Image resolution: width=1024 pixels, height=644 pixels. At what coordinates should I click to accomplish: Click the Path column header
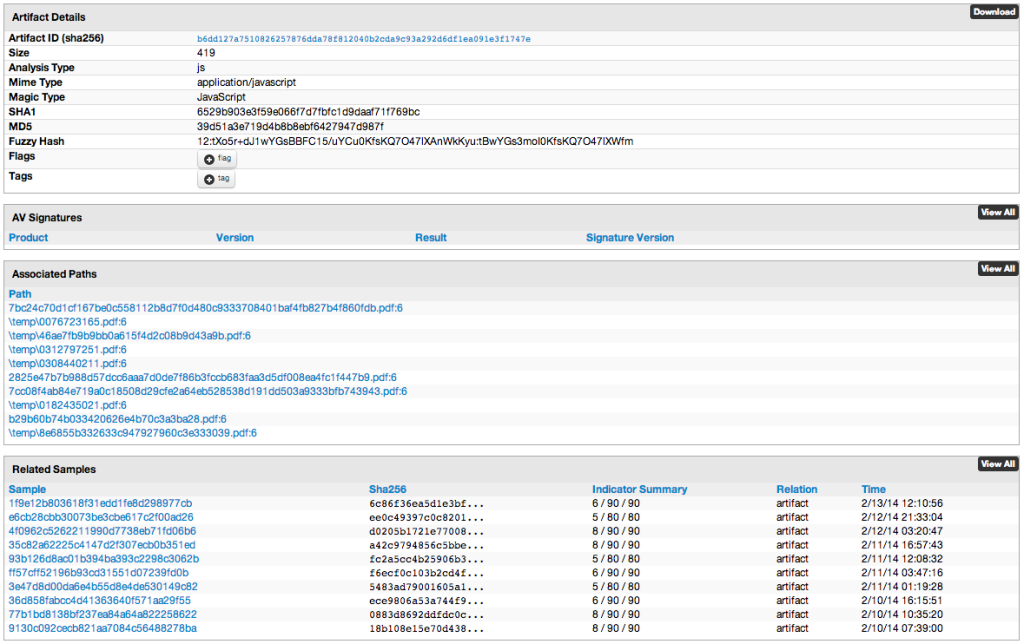pyautogui.click(x=20, y=294)
